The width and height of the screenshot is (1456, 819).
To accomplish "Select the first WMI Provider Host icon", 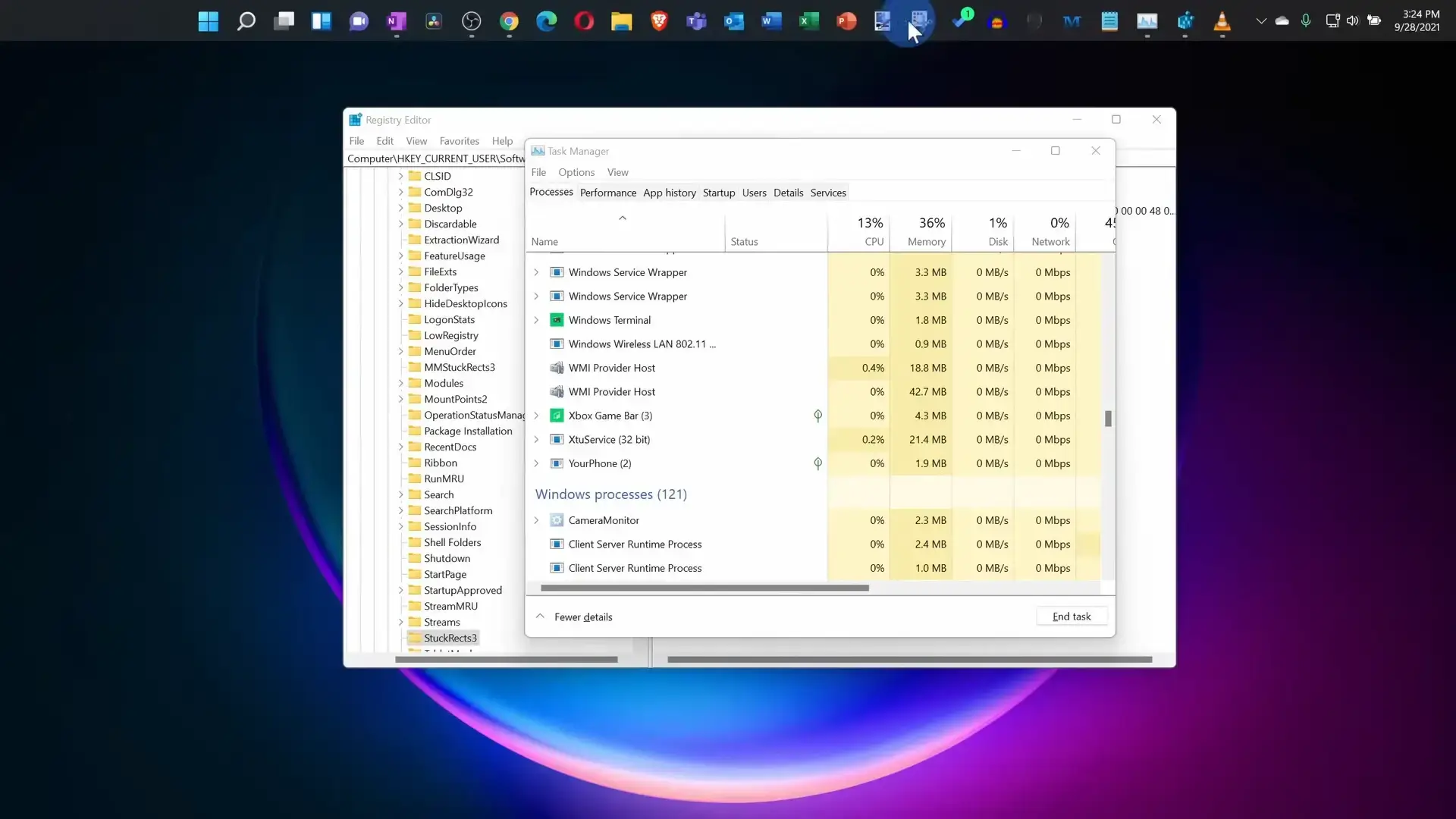I will coord(557,368).
